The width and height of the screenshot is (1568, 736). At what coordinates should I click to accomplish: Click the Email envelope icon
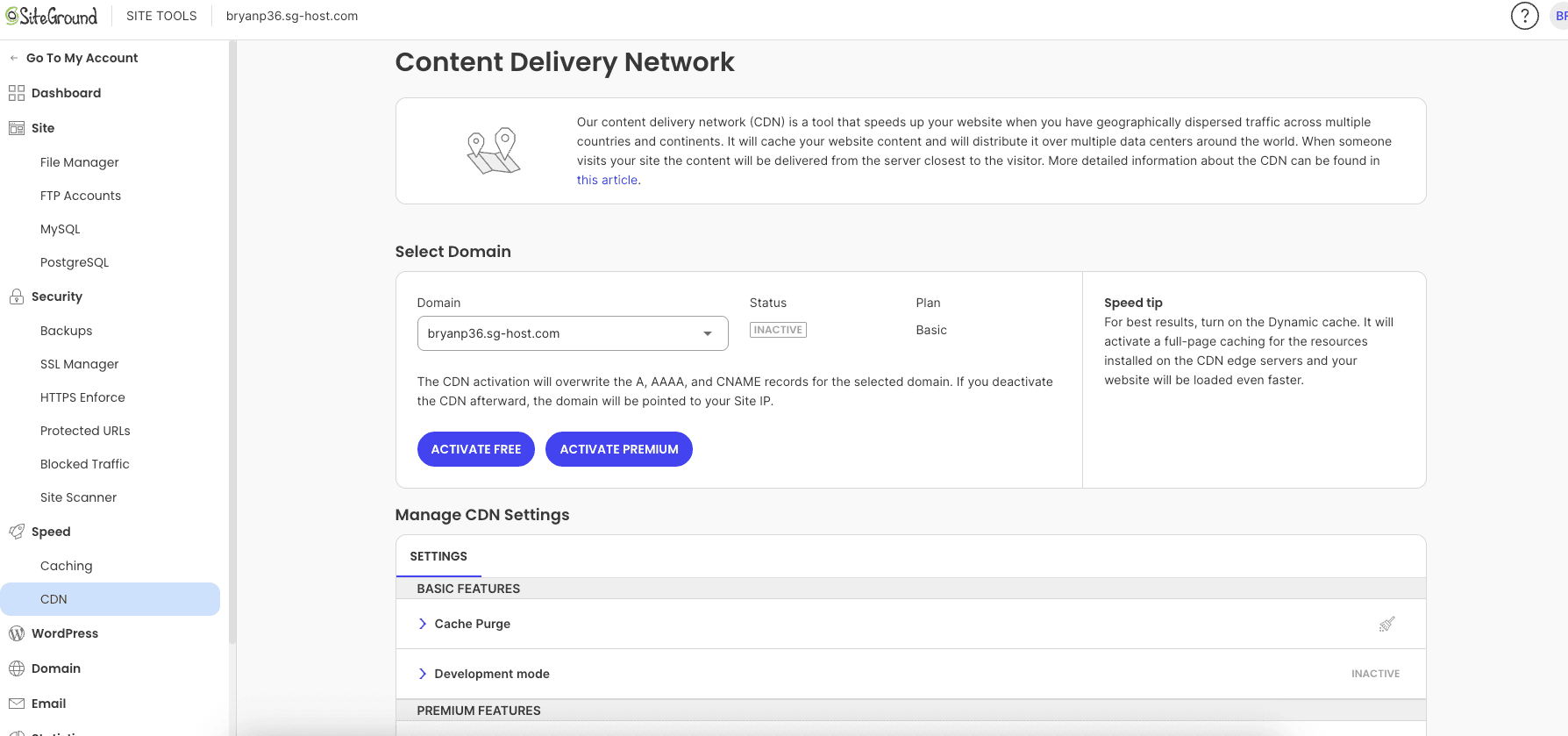[x=17, y=704]
